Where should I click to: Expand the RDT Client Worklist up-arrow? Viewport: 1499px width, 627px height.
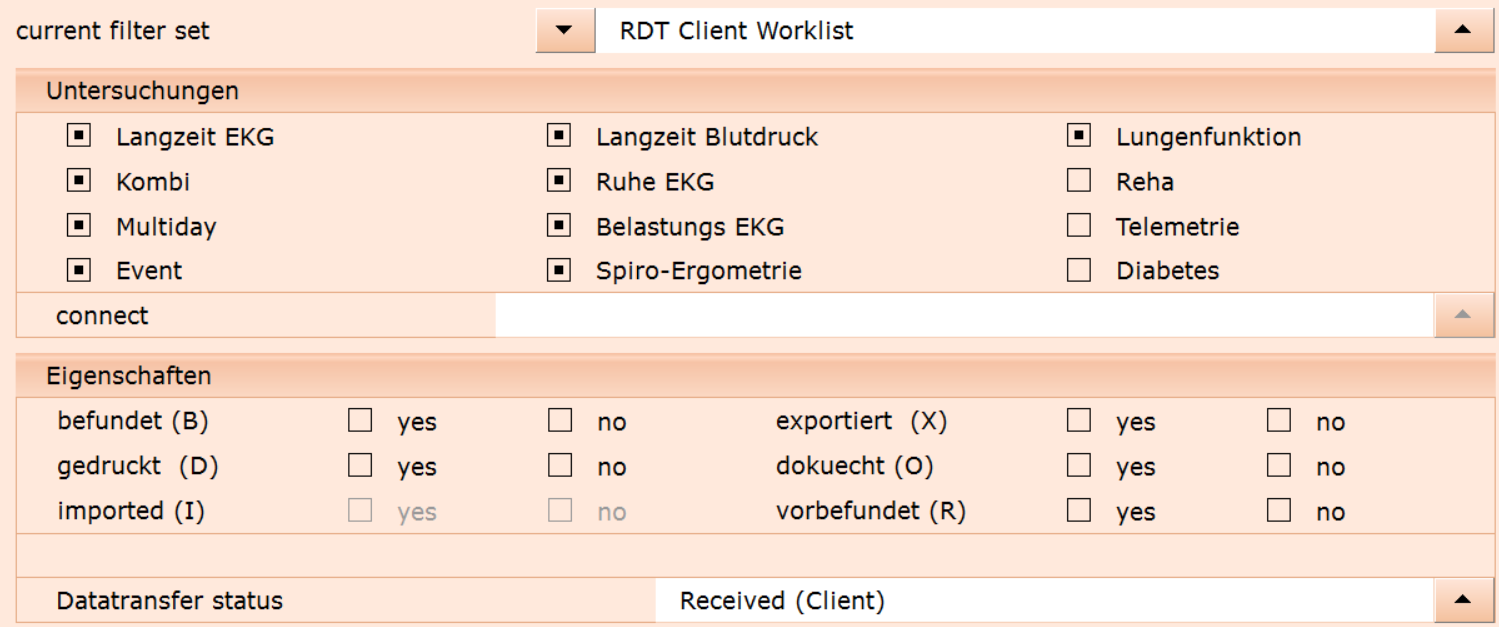(1463, 31)
